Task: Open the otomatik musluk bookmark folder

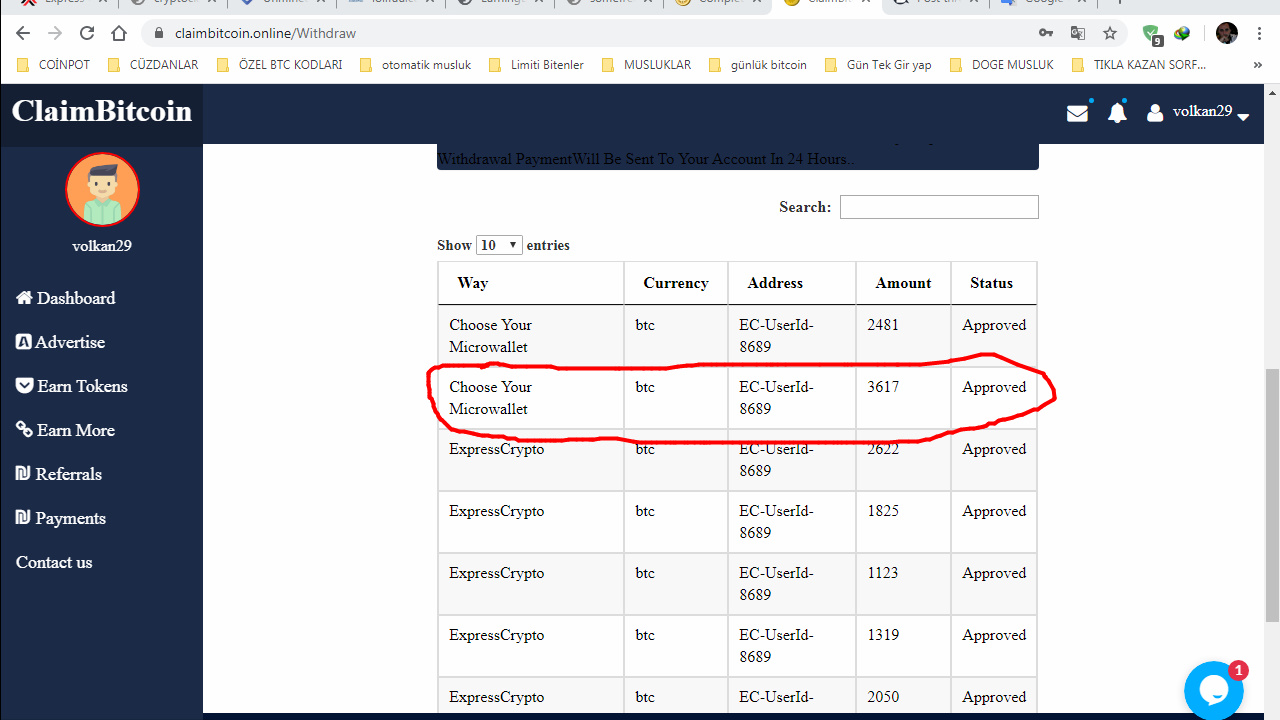Action: pos(415,65)
